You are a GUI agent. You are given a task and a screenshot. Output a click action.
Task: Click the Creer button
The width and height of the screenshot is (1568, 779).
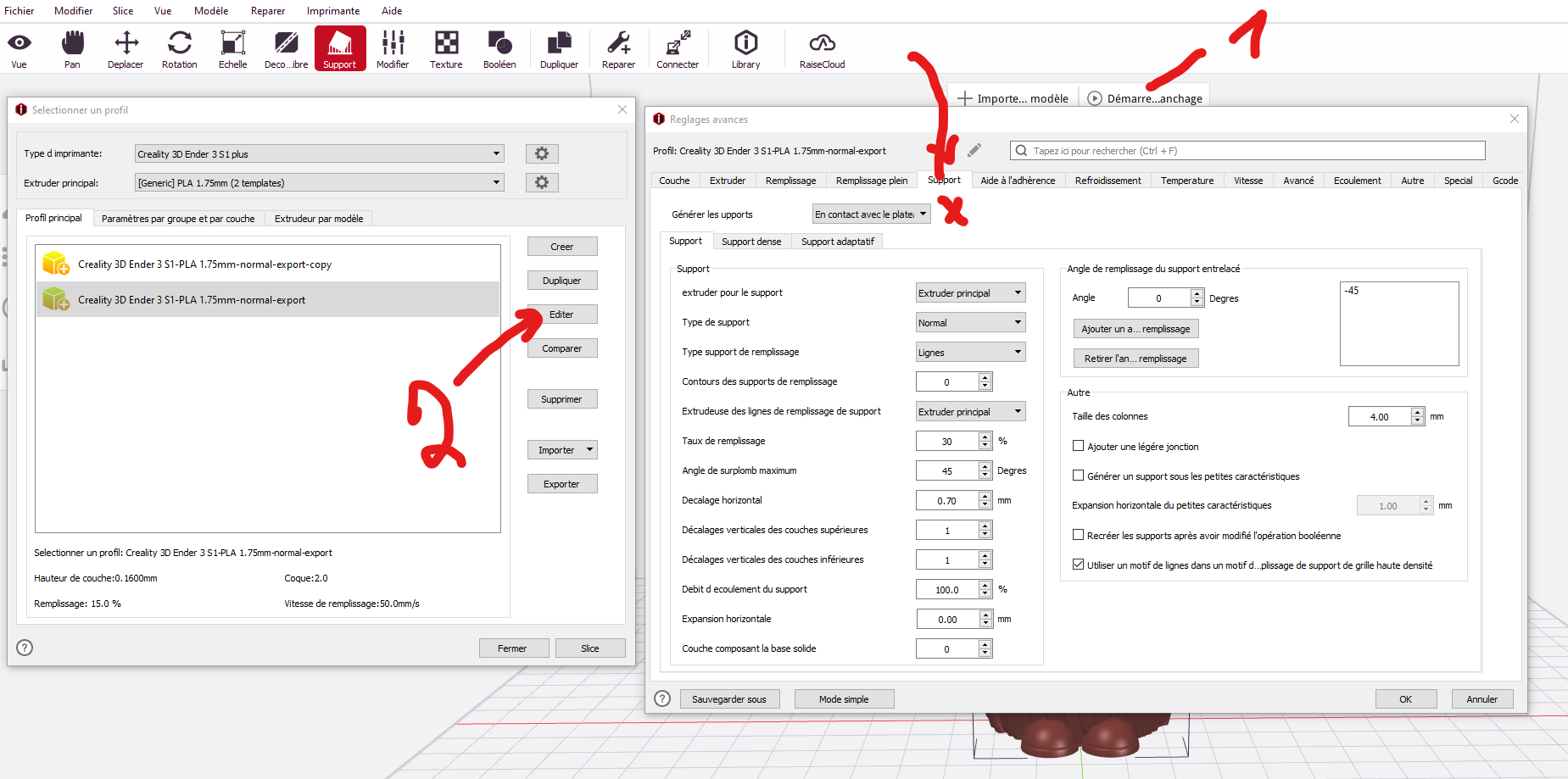(x=562, y=247)
